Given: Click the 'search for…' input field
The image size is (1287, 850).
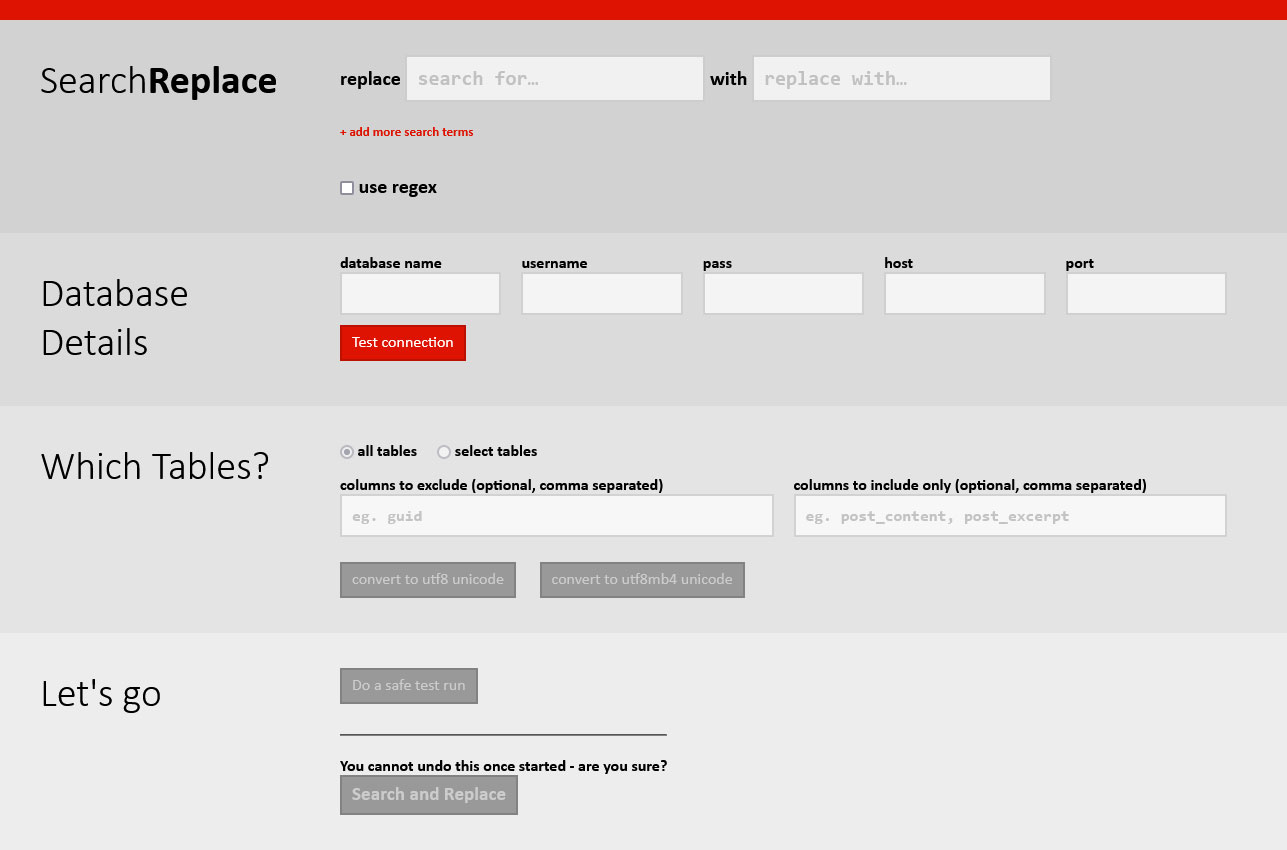Looking at the screenshot, I should 555,78.
